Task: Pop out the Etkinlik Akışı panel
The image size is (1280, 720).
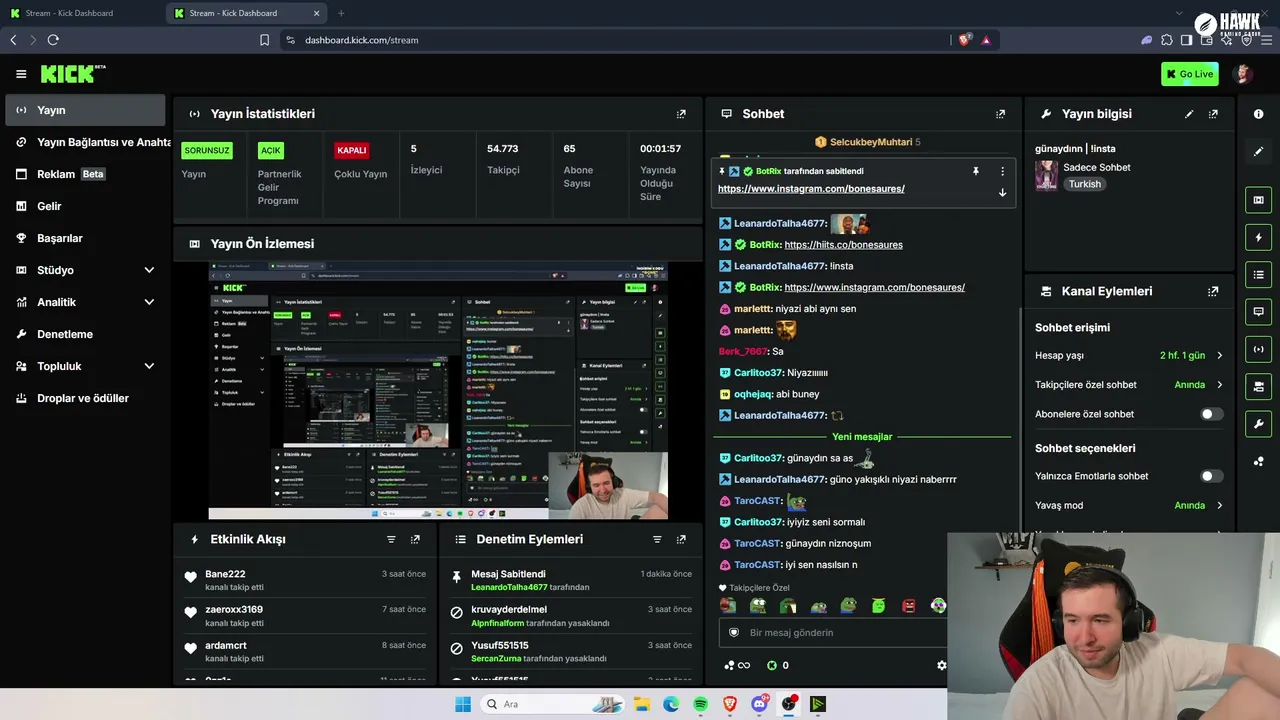Action: (415, 539)
